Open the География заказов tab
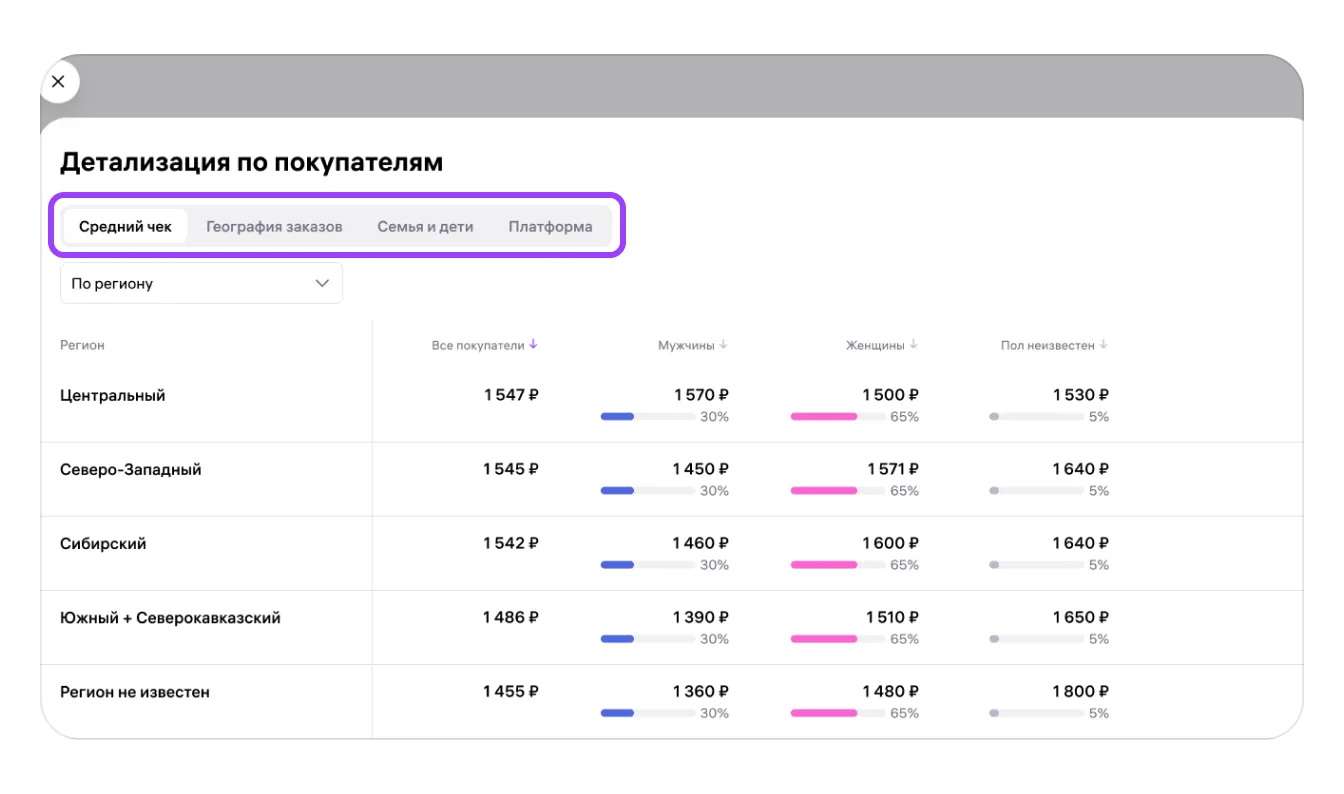Screen dimensions: 1344x794 click(x=274, y=227)
